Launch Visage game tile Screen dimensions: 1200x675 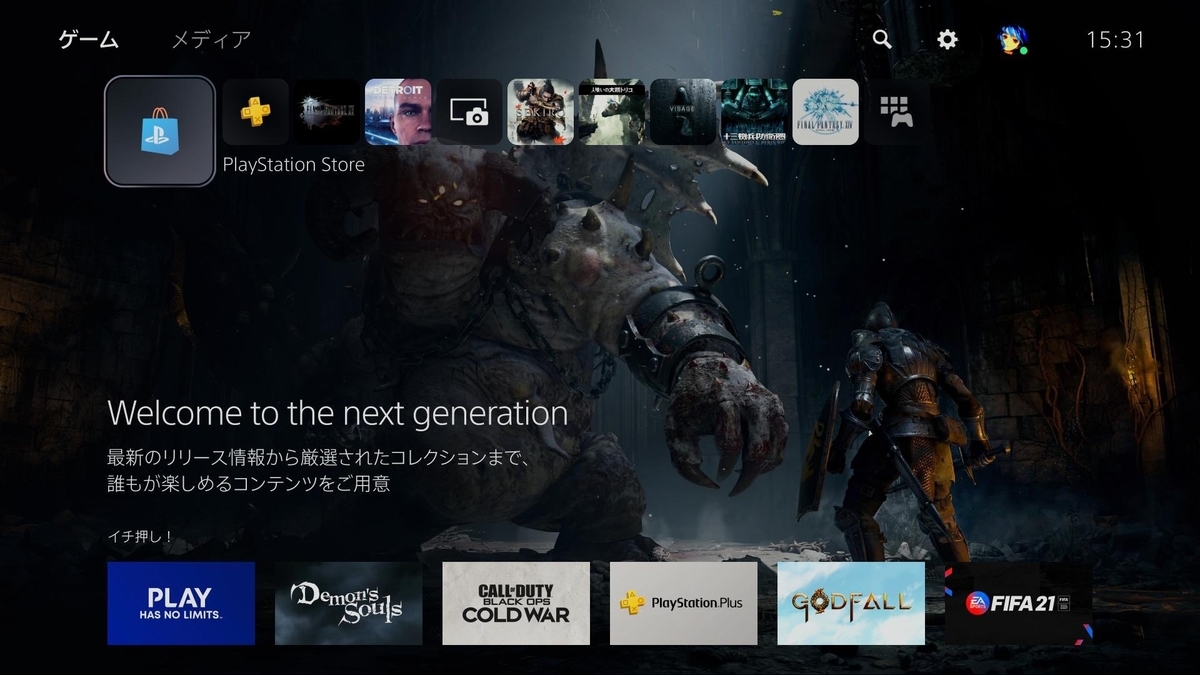click(683, 112)
